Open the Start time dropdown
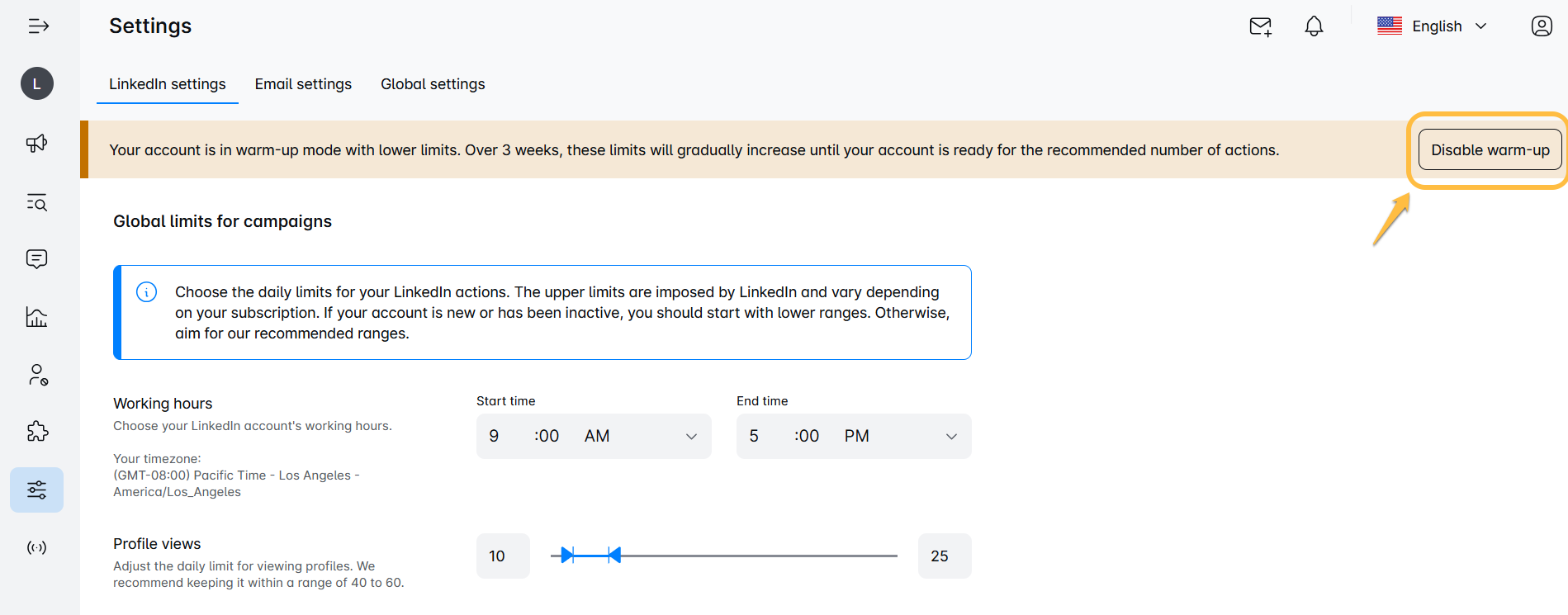The image size is (1568, 615). pyautogui.click(x=594, y=436)
